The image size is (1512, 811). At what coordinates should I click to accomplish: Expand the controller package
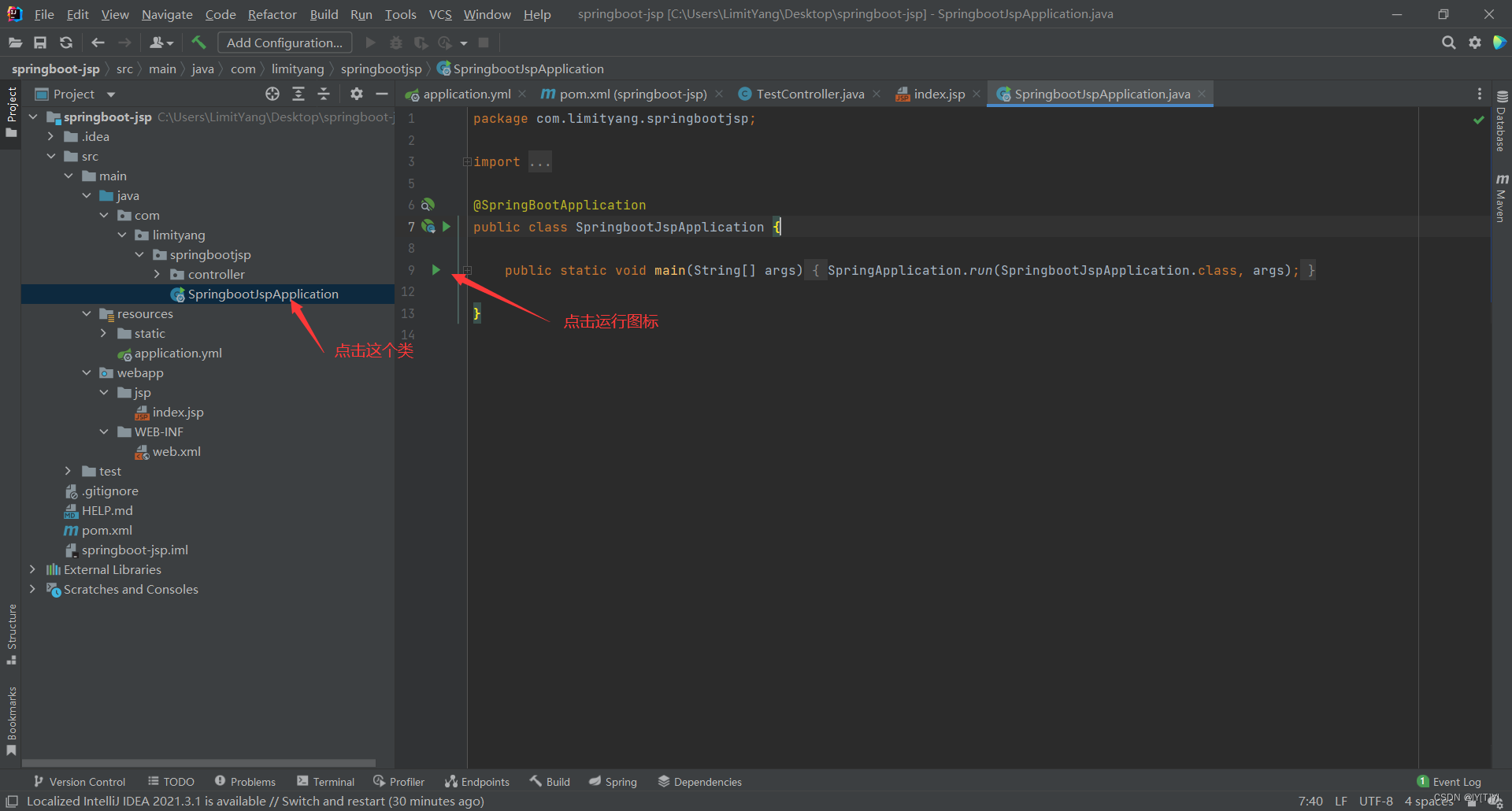[157, 274]
